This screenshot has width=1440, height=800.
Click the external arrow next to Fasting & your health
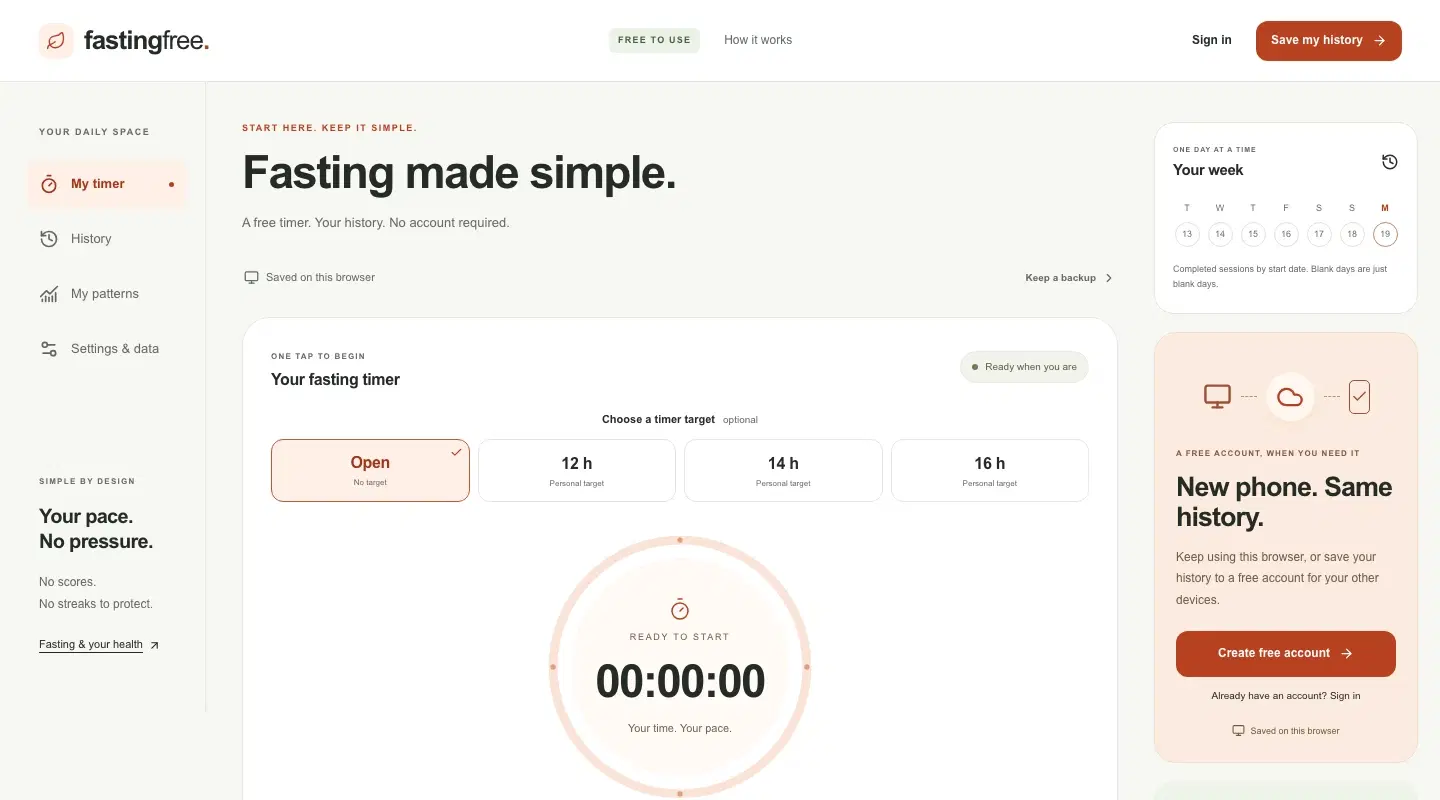click(x=154, y=645)
